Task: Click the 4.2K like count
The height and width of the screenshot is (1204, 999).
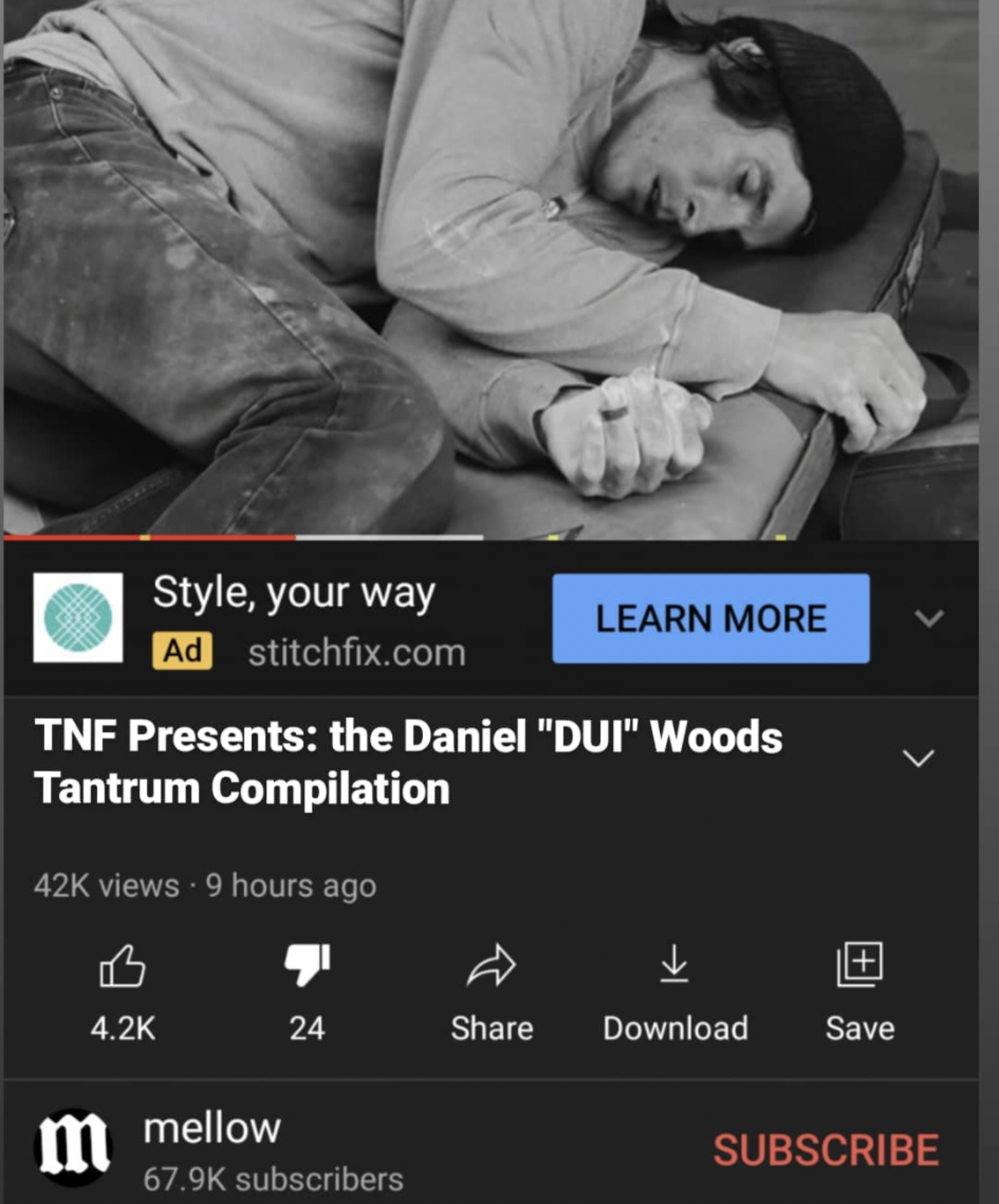Action: 123,1028
